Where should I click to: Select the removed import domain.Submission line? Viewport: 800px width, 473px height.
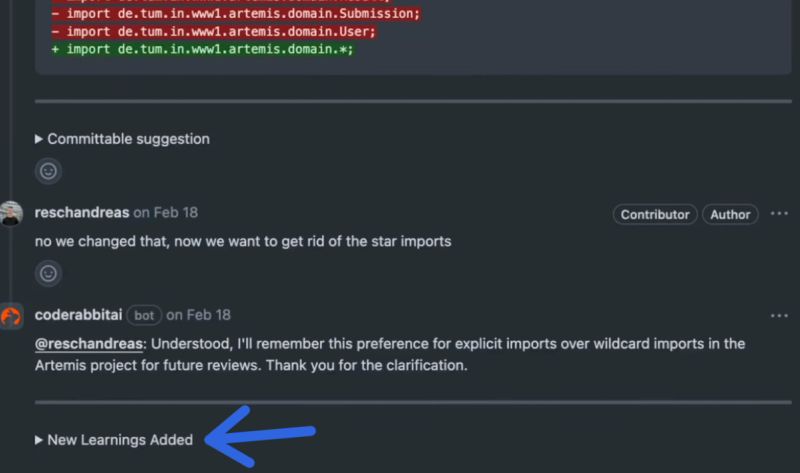pos(236,13)
